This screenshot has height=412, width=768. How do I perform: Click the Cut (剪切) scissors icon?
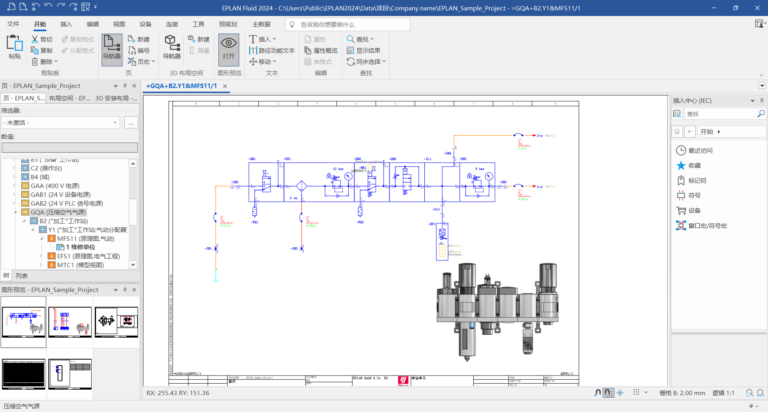click(35, 39)
